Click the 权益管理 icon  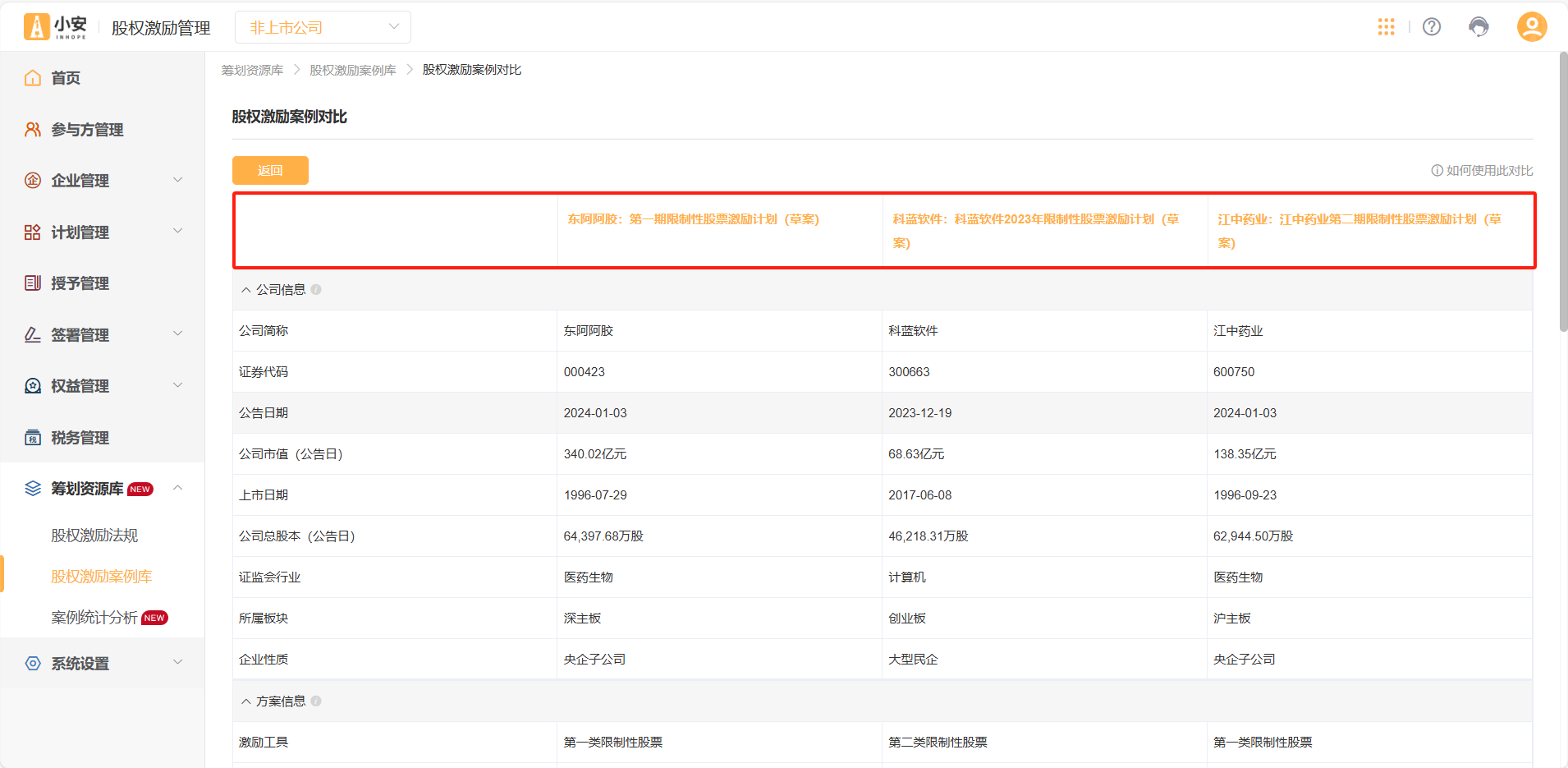[33, 386]
